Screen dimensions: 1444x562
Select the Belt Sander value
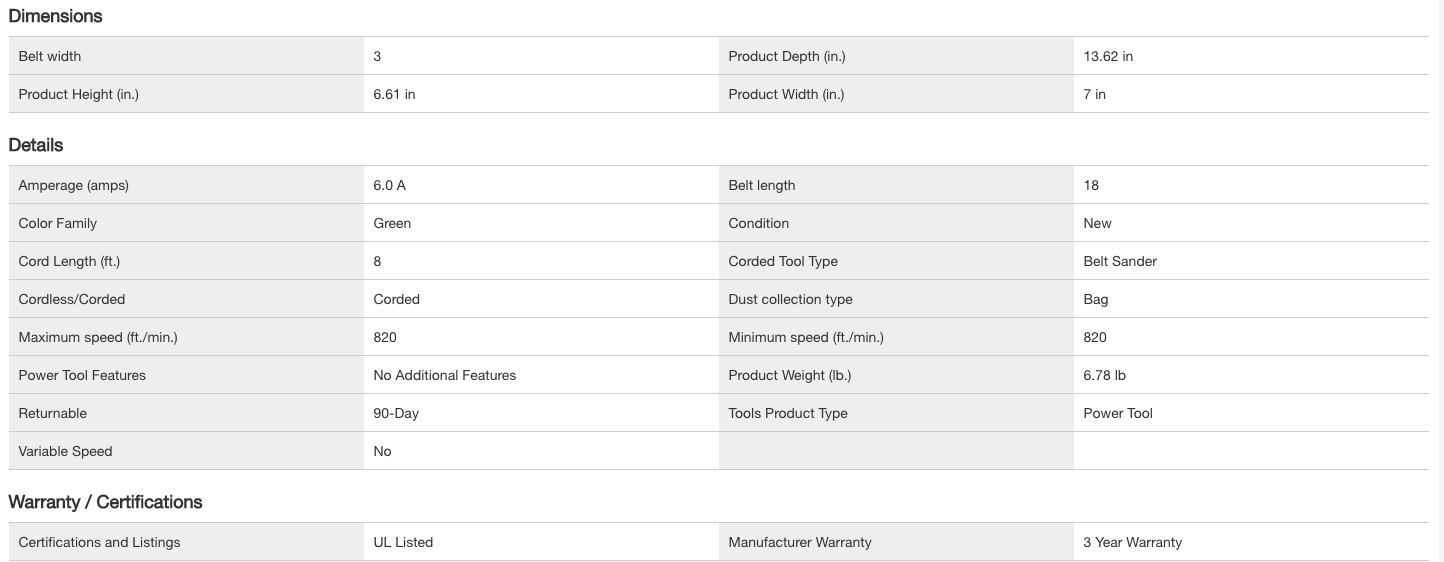click(1119, 261)
